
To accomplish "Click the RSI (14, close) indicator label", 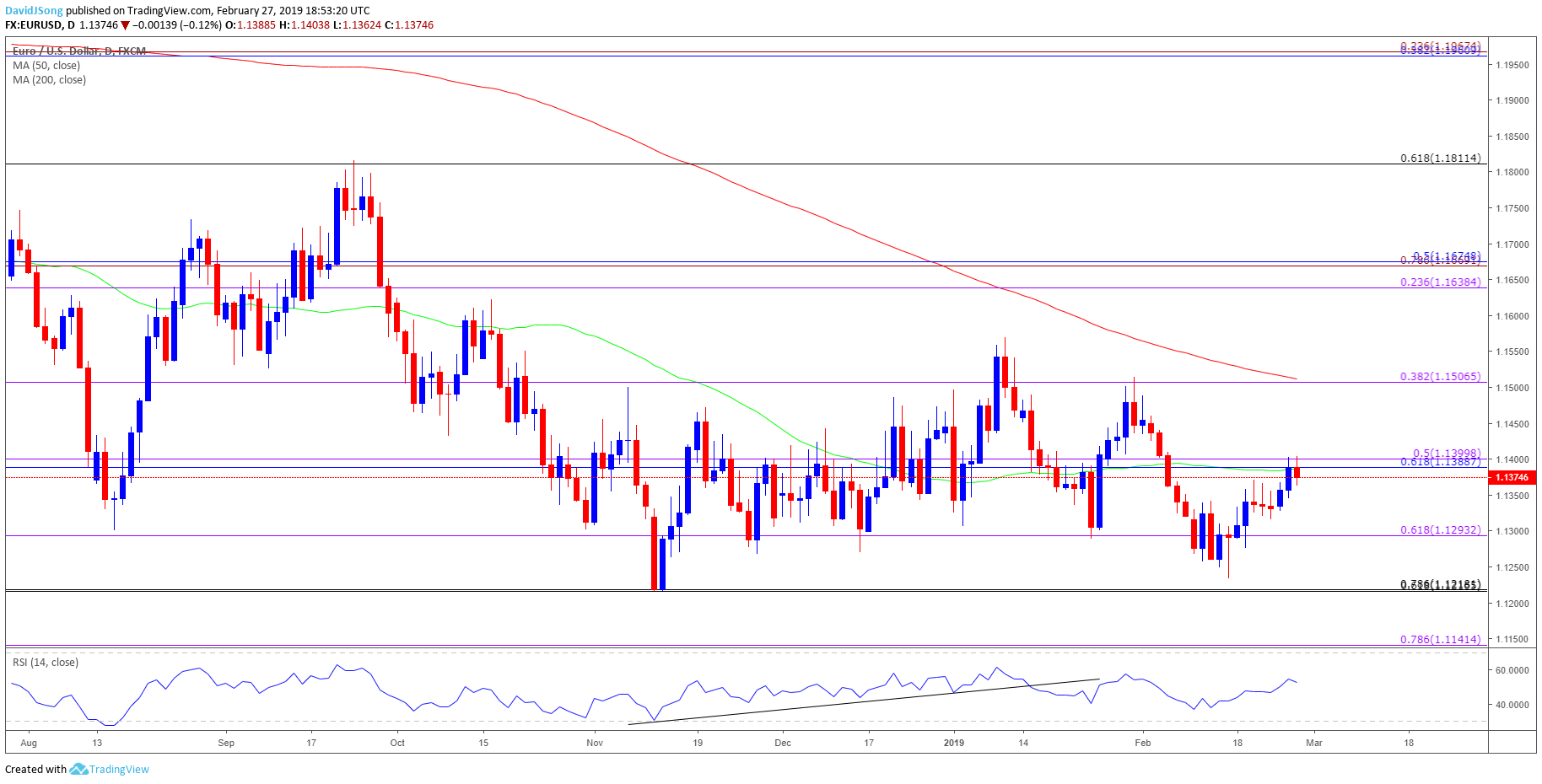I will [46, 663].
